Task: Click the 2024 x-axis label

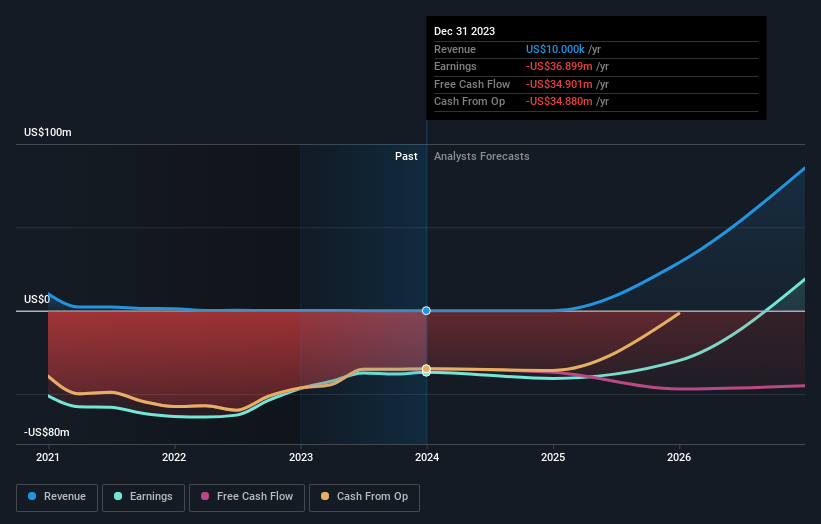Action: click(x=427, y=457)
